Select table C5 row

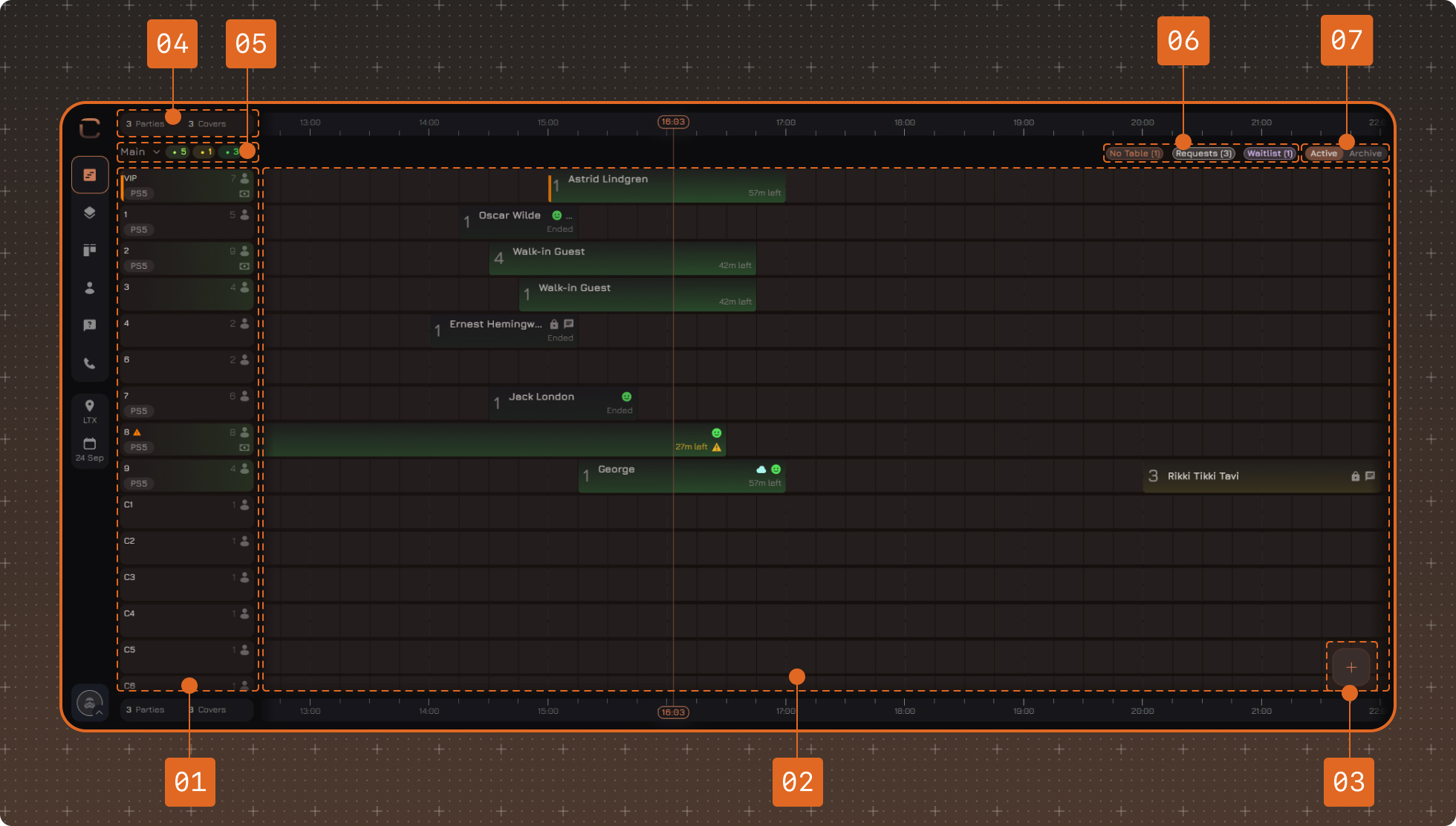[x=186, y=658]
